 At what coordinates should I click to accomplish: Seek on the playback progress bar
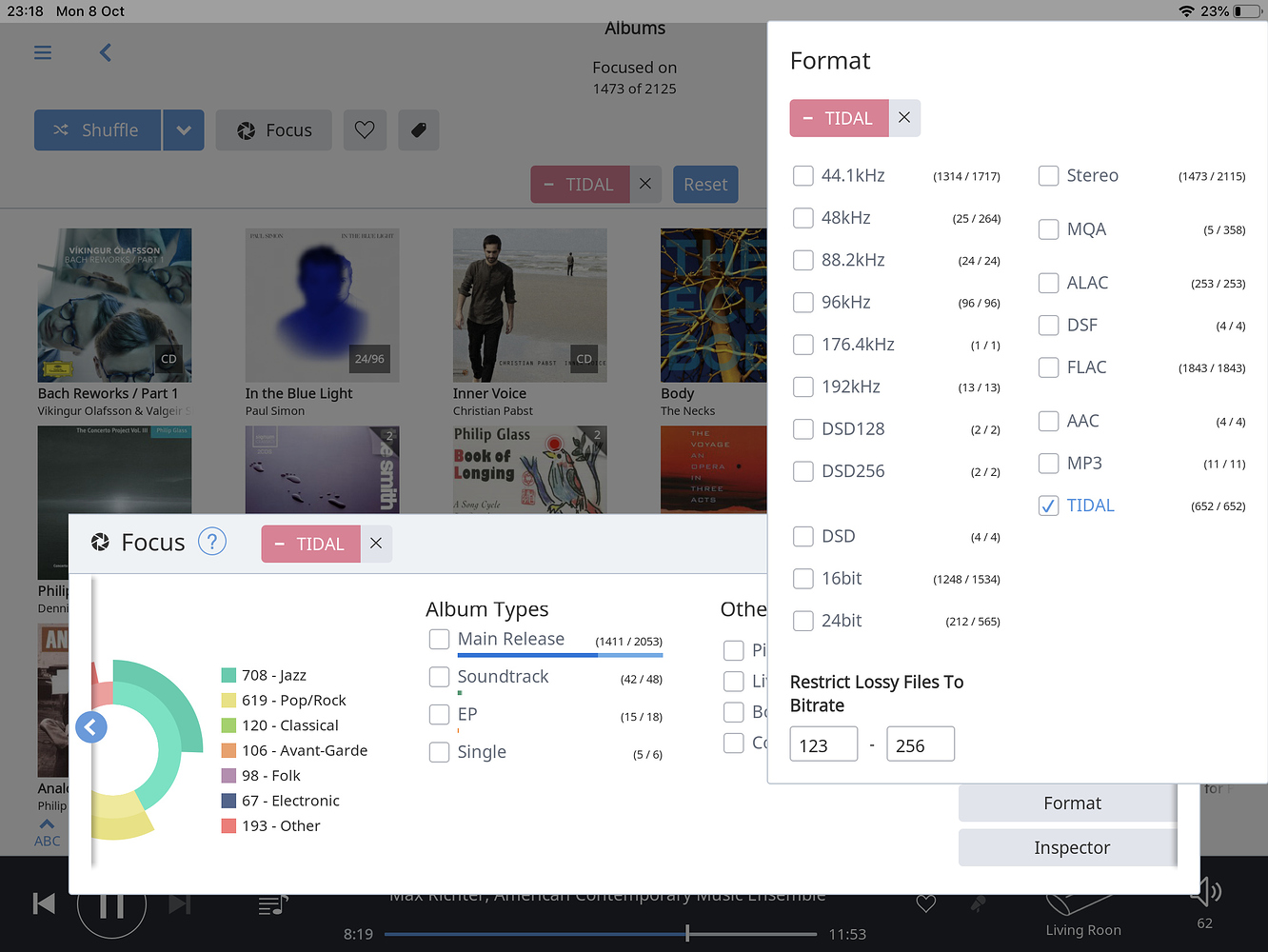tap(600, 934)
